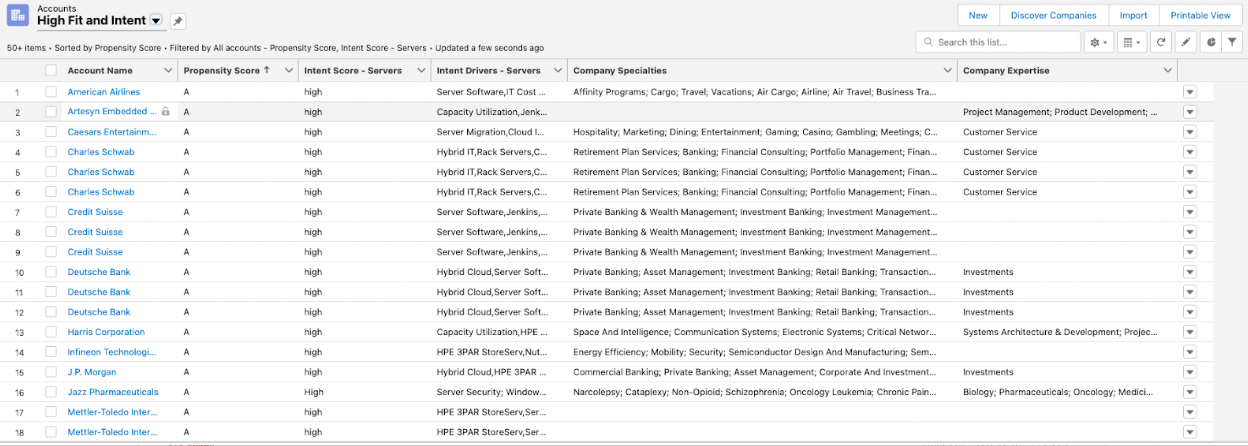Click sort arrow on Propensity Score header
The height and width of the screenshot is (446, 1248).
(x=267, y=71)
